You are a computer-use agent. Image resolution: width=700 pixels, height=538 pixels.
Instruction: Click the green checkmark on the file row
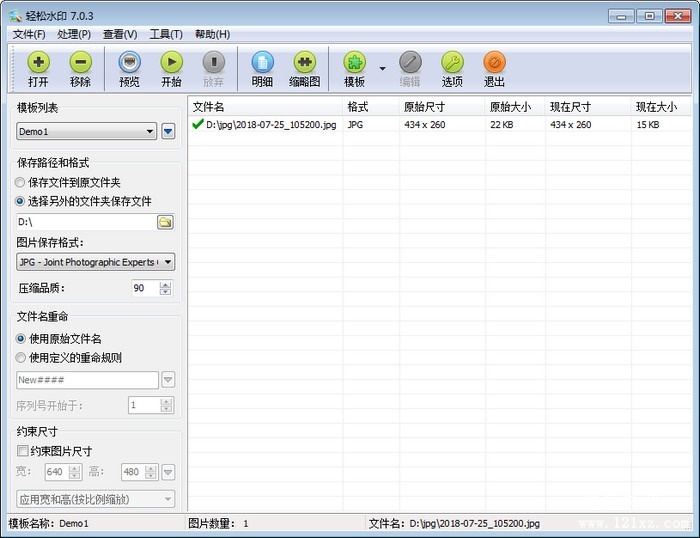198,124
